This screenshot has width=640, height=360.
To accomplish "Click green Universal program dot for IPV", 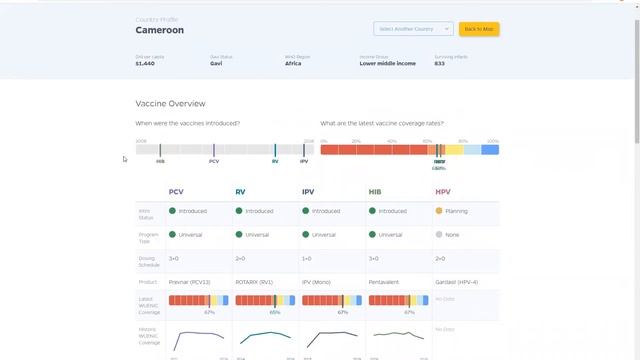I will tap(305, 235).
